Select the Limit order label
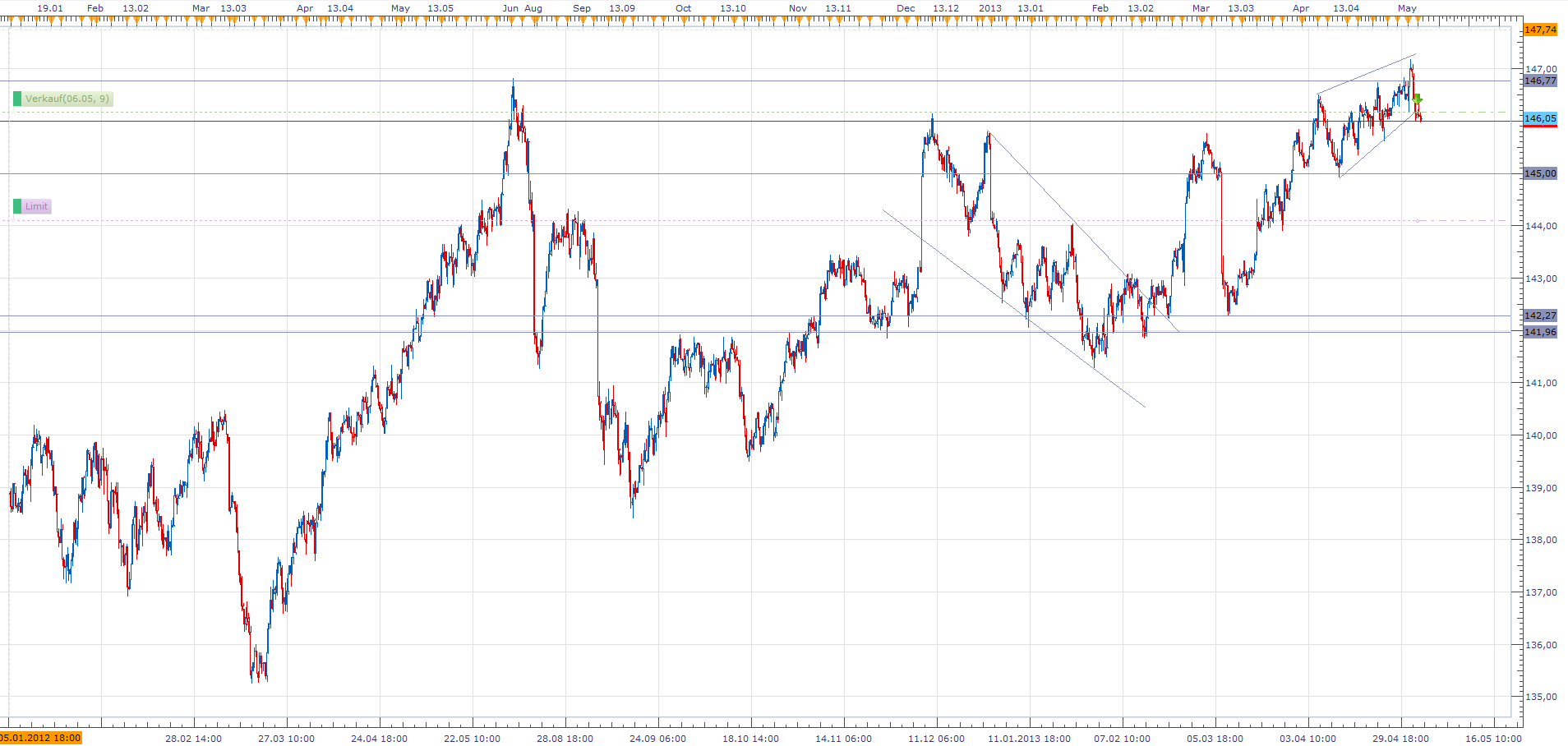Viewport: 1568px width, 746px height. (37, 206)
